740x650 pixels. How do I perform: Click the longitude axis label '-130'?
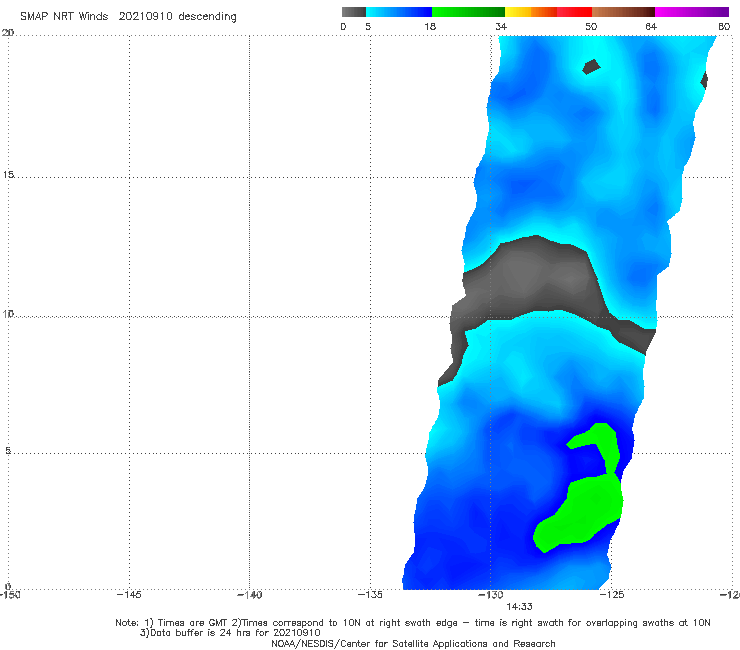tap(491, 595)
